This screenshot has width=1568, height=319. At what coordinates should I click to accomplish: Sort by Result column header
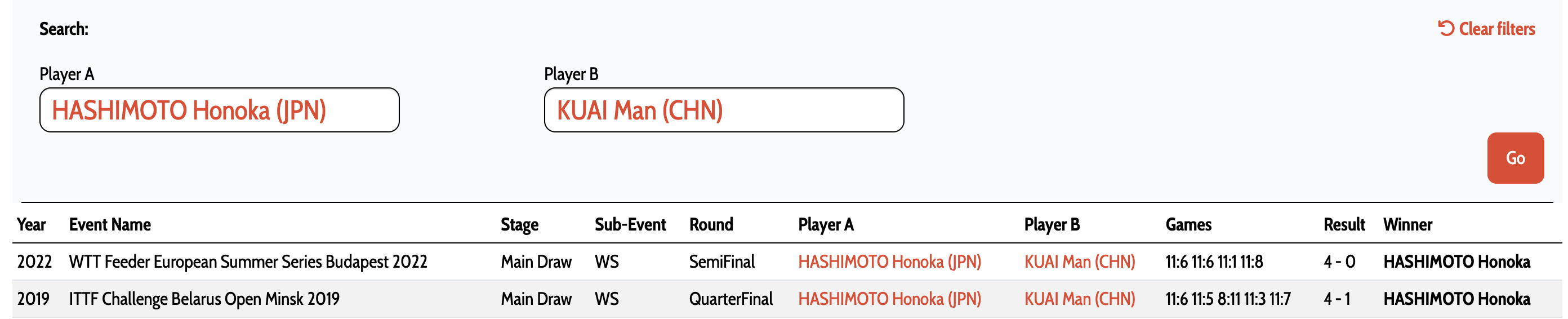[x=1344, y=225]
